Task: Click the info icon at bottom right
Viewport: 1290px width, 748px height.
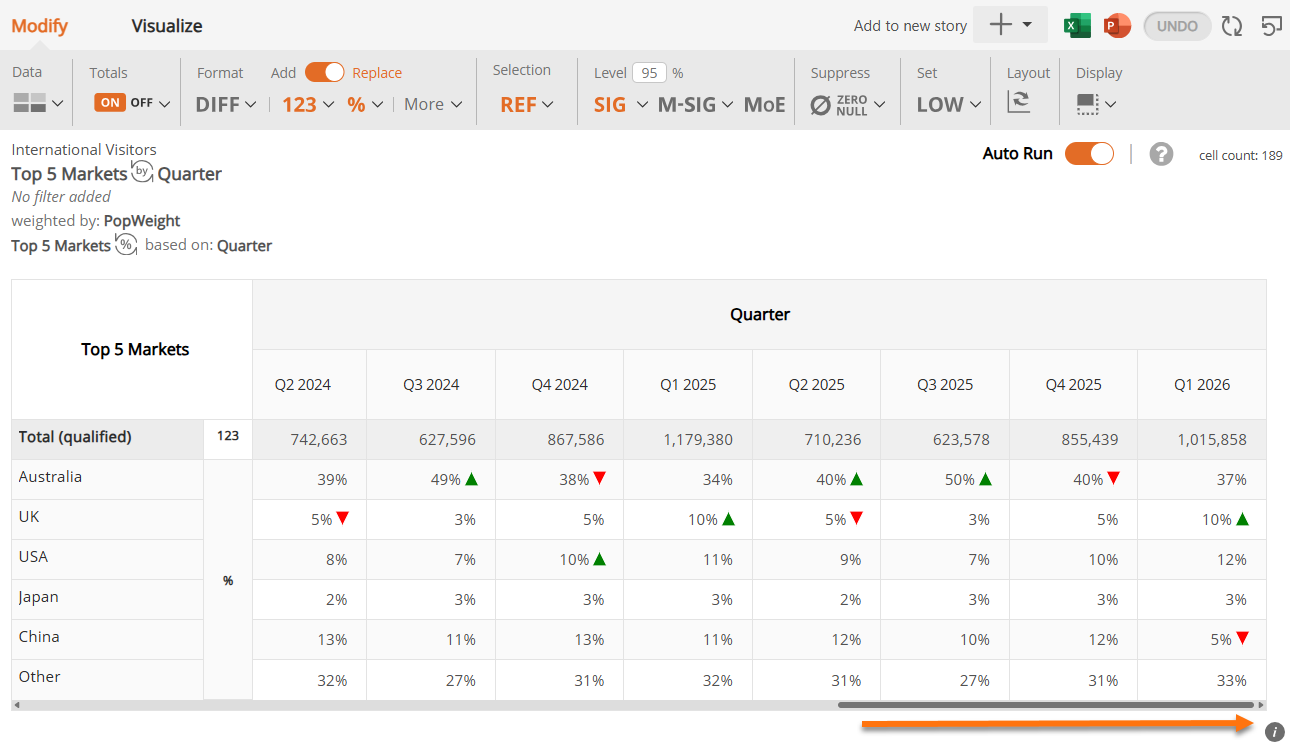Action: coord(1274,732)
